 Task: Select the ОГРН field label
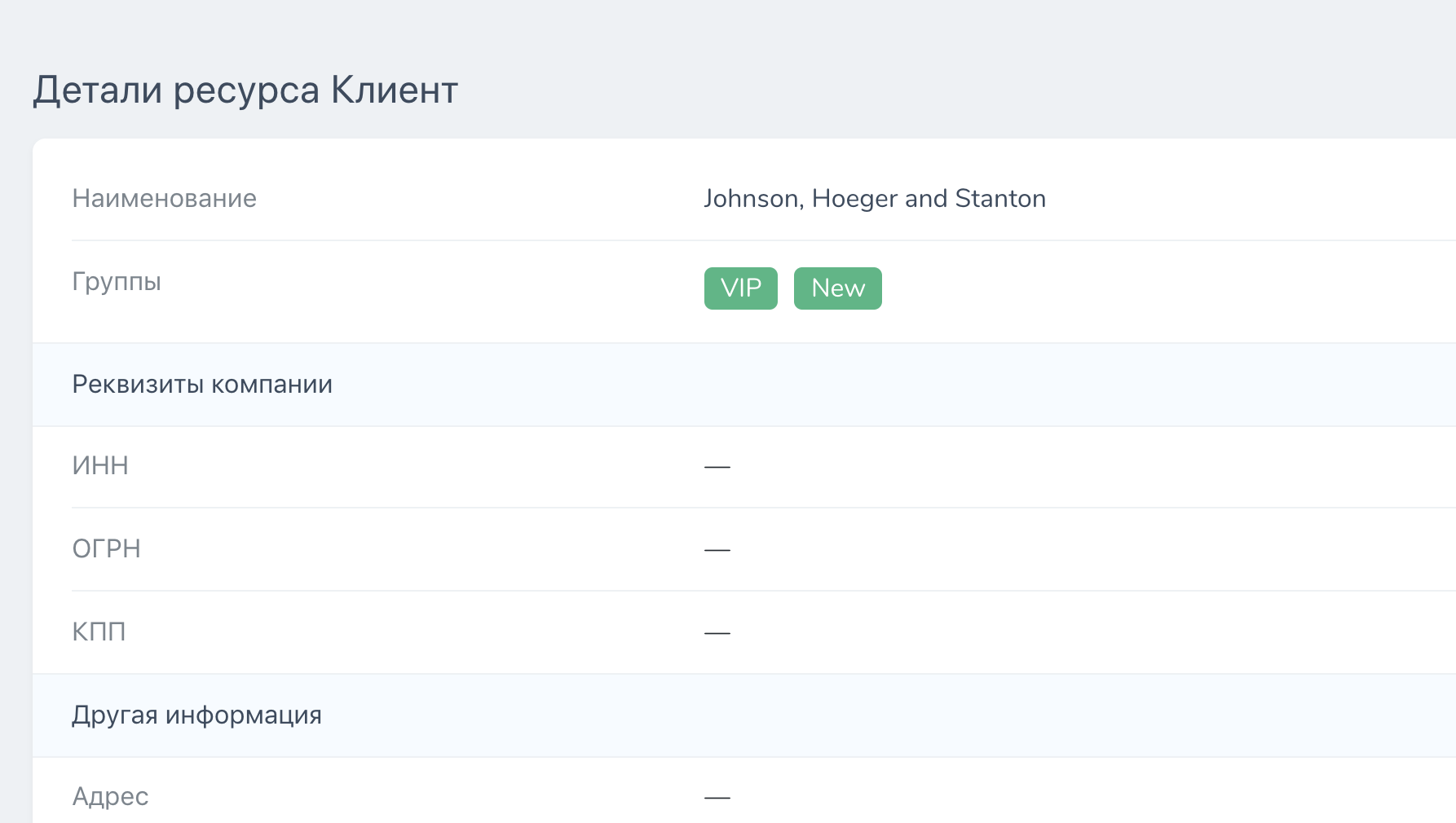pos(106,549)
